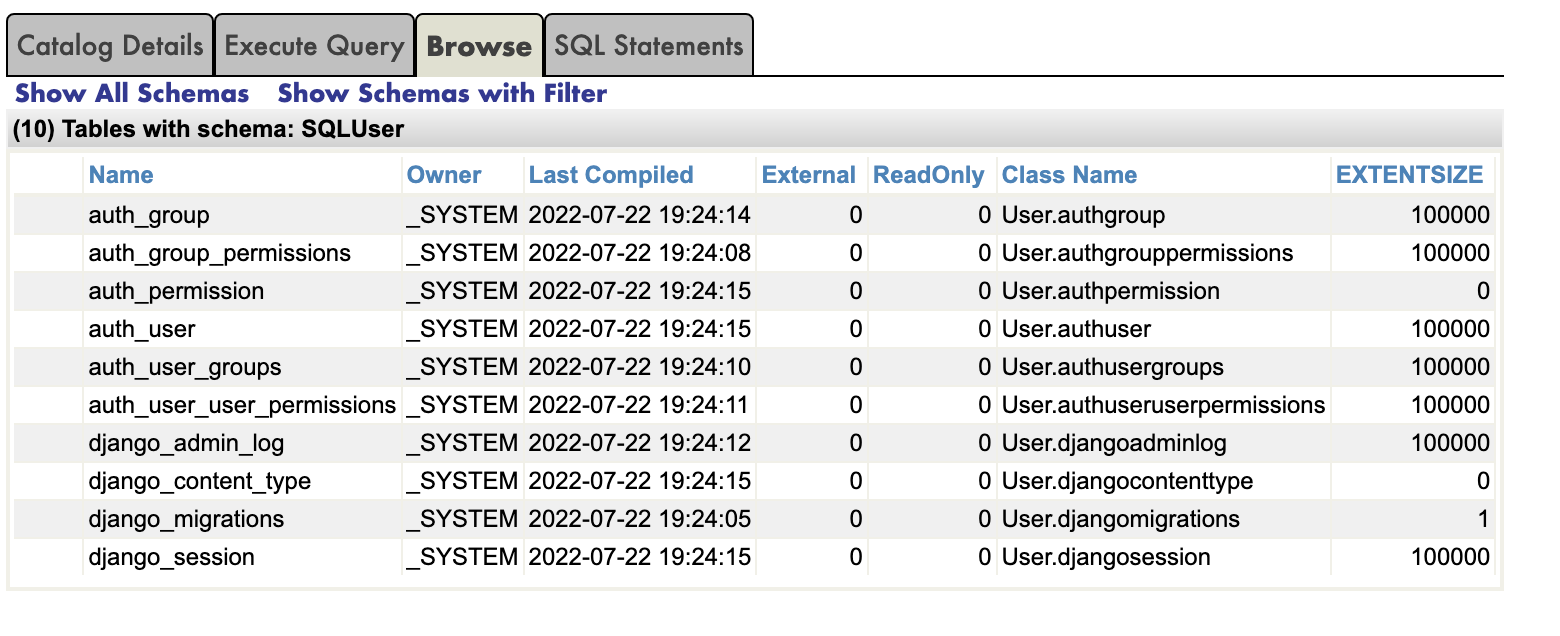Sort by Last Compiled column header
1560x636 pixels.
(x=611, y=175)
